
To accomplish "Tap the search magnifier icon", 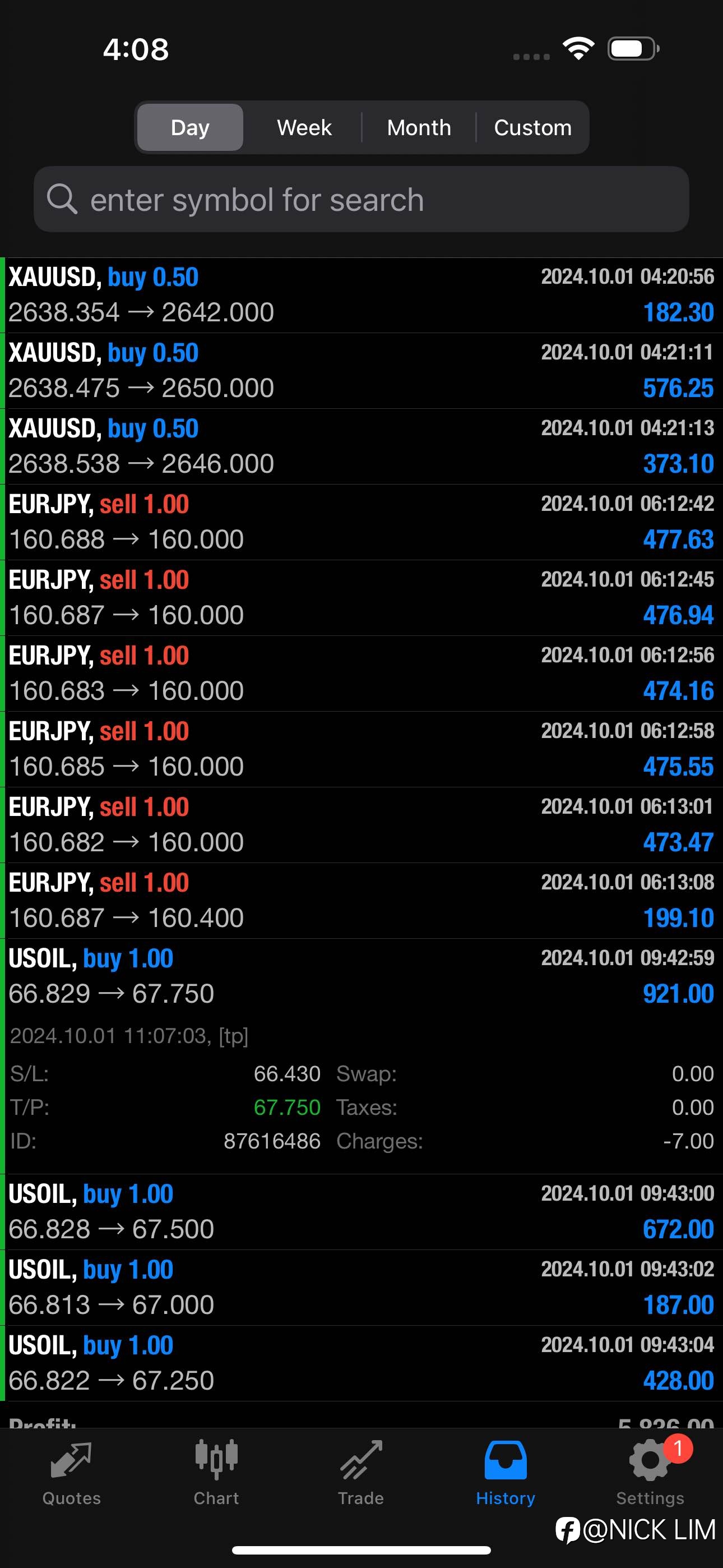I will pyautogui.click(x=62, y=199).
